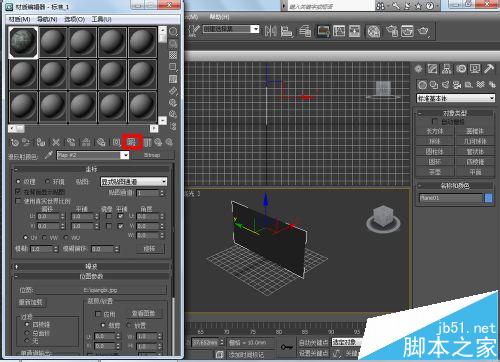Click Assign Material to Selection icon

pyautogui.click(x=41, y=143)
